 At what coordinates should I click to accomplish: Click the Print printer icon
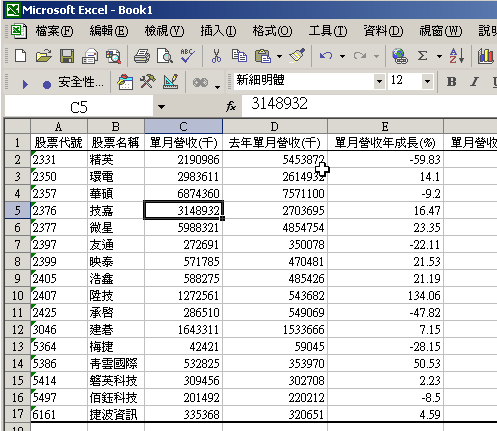142,56
